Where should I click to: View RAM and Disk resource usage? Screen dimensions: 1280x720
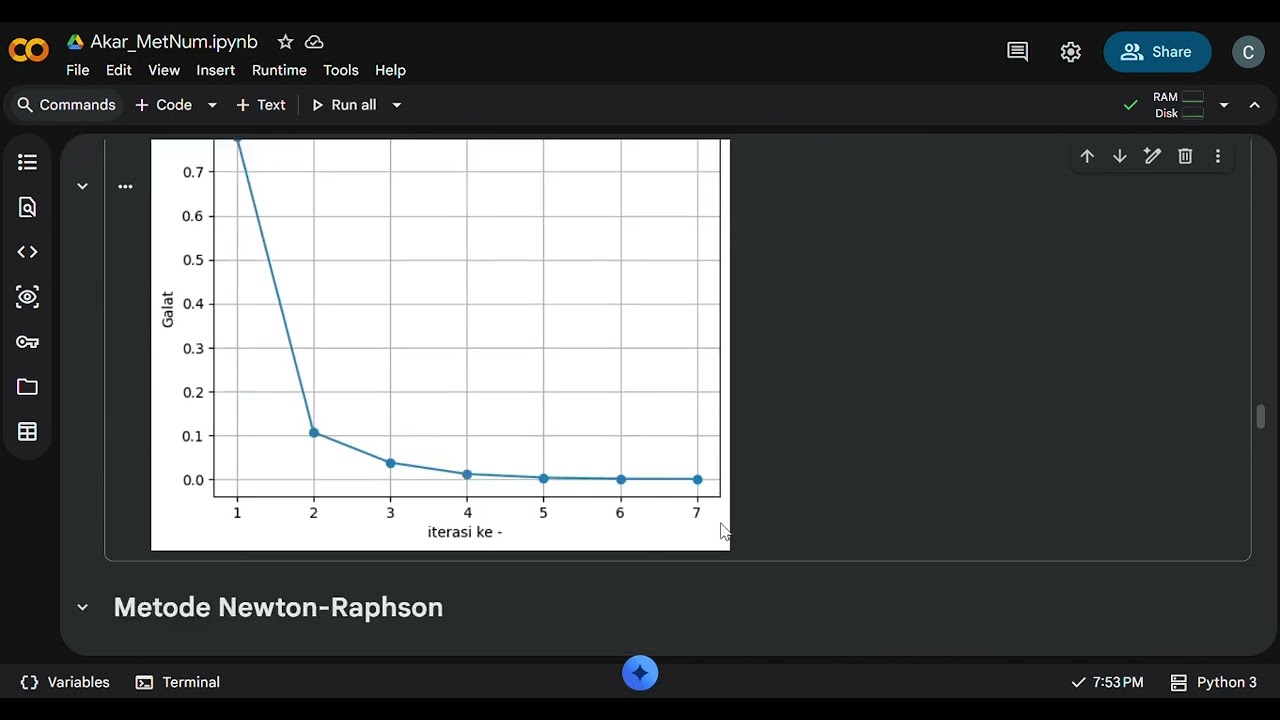[x=1178, y=105]
